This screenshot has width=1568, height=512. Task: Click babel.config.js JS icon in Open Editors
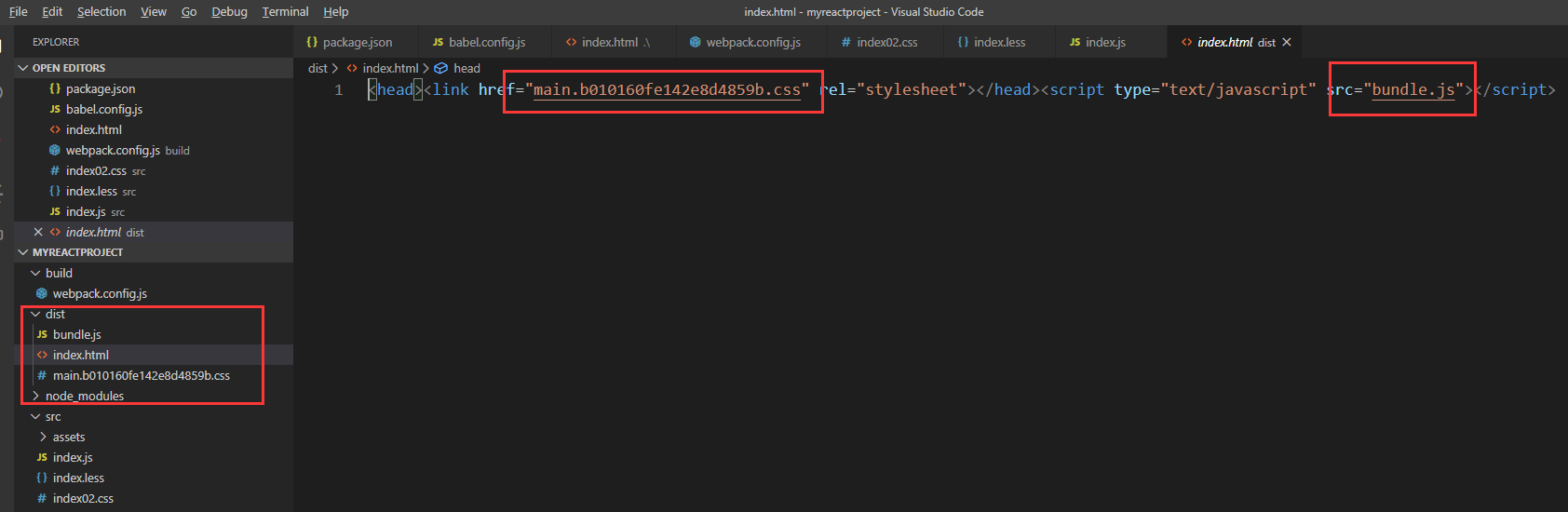[x=55, y=109]
